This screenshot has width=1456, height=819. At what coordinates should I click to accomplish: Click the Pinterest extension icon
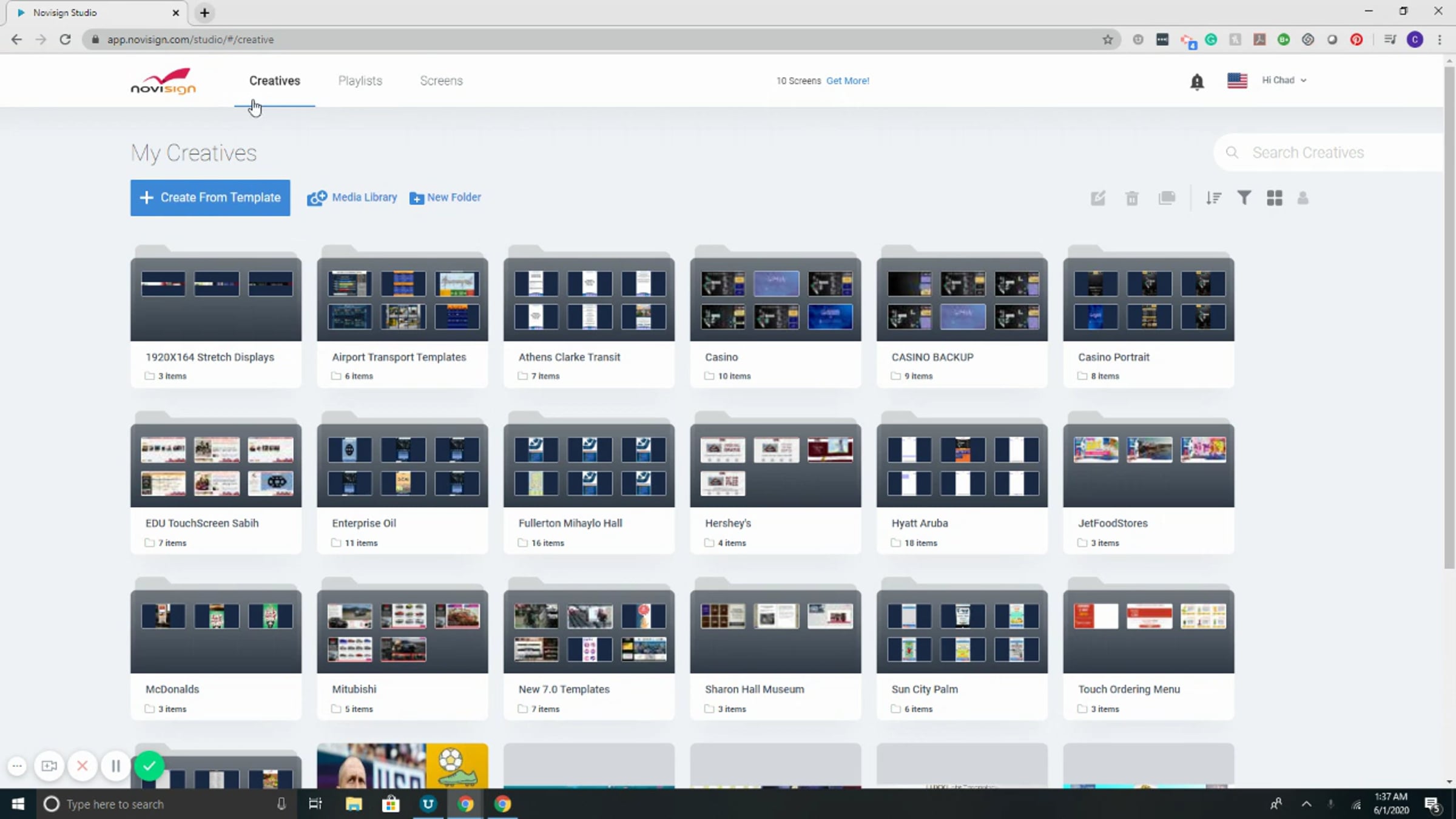coord(1357,39)
